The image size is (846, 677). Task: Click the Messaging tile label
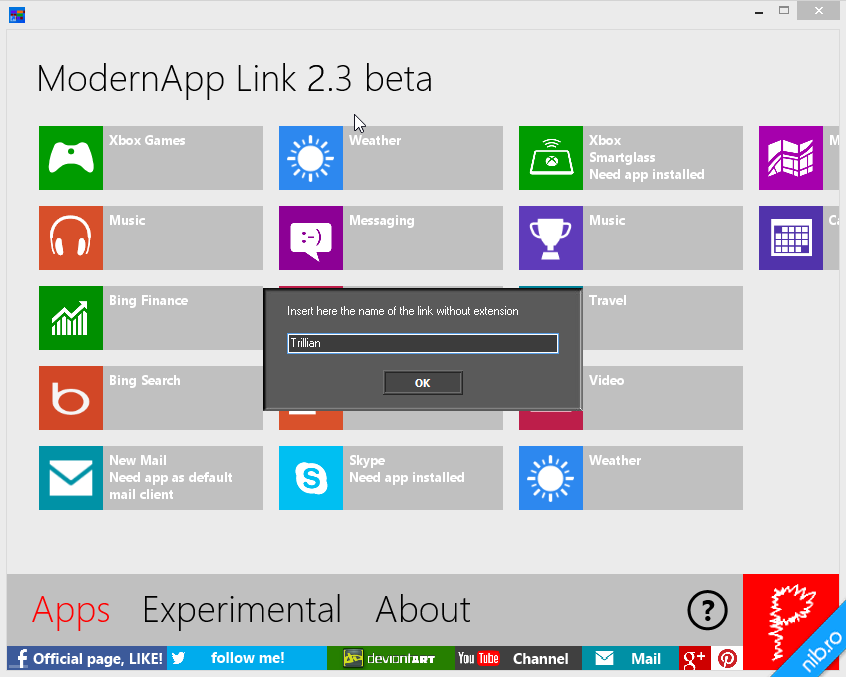pyautogui.click(x=381, y=221)
